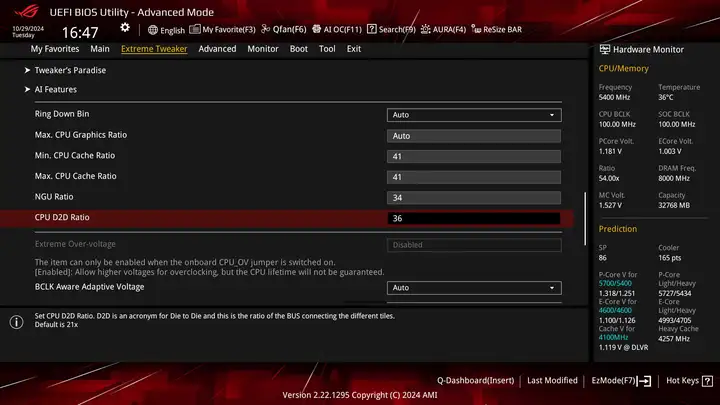720x405 pixels.
Task: Open My Favorite(F3) folder icon
Action: point(195,29)
